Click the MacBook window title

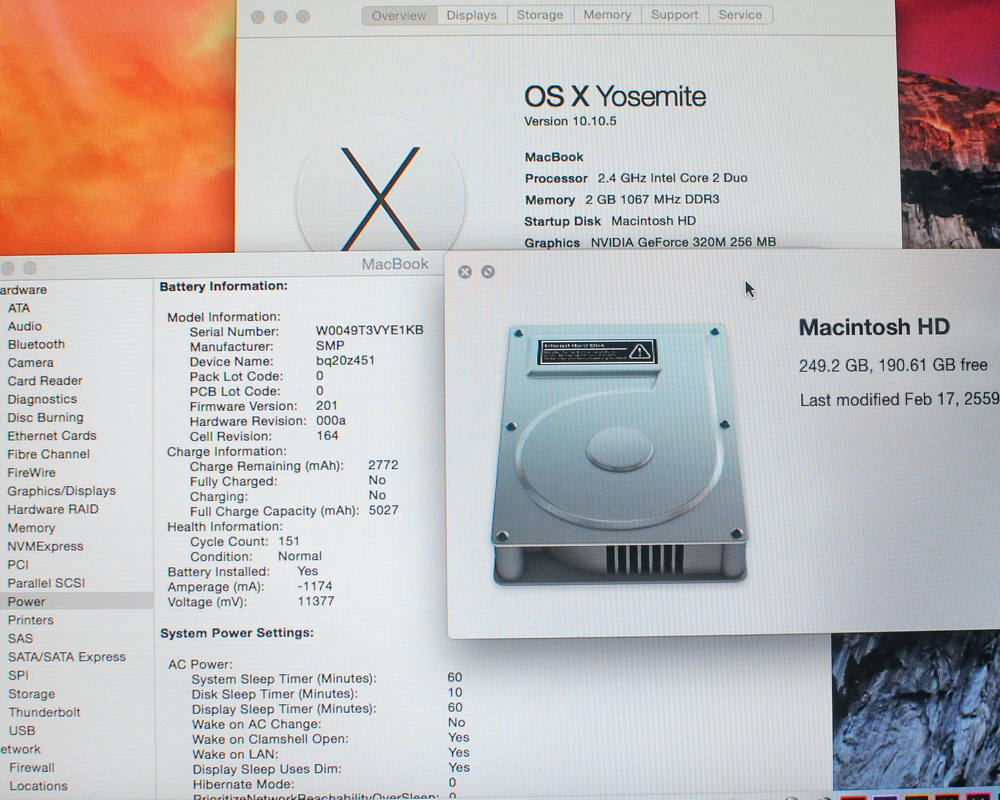point(395,264)
